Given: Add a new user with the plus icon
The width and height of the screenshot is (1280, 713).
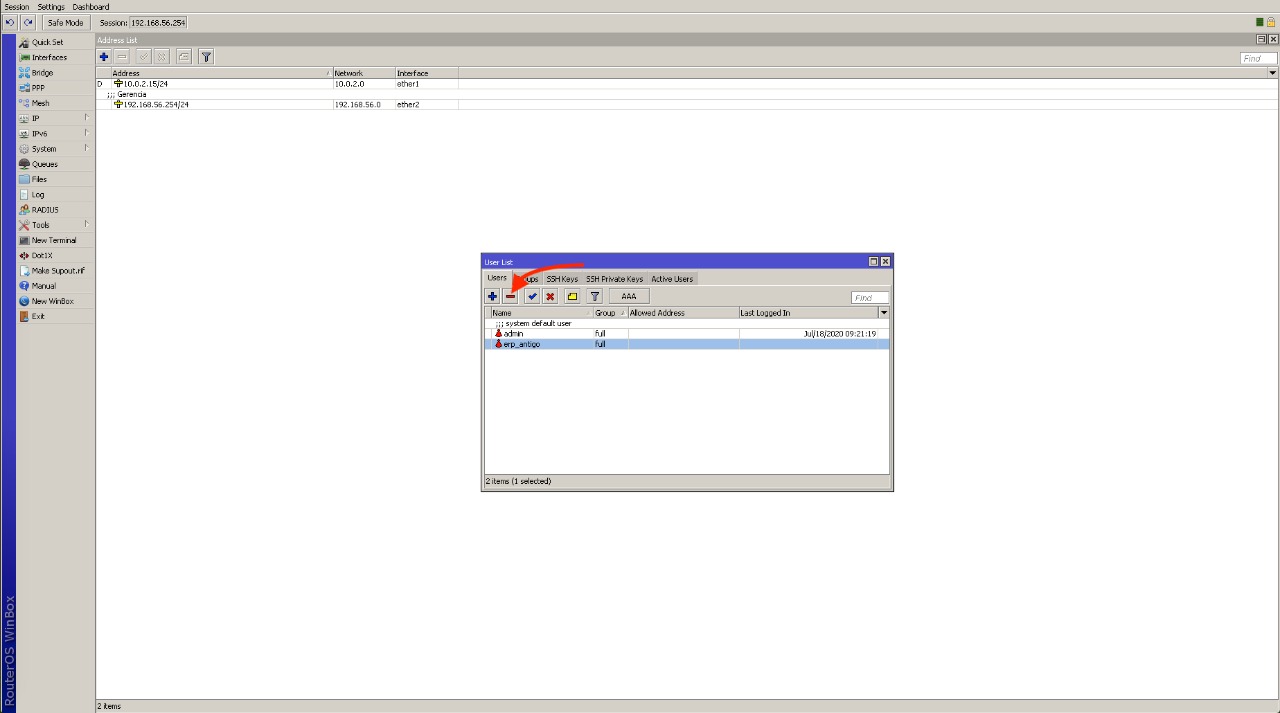Looking at the screenshot, I should pos(492,296).
